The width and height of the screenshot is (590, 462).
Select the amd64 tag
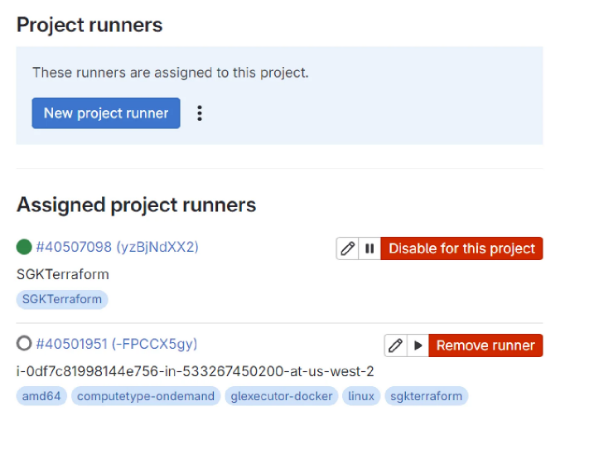click(x=41, y=396)
